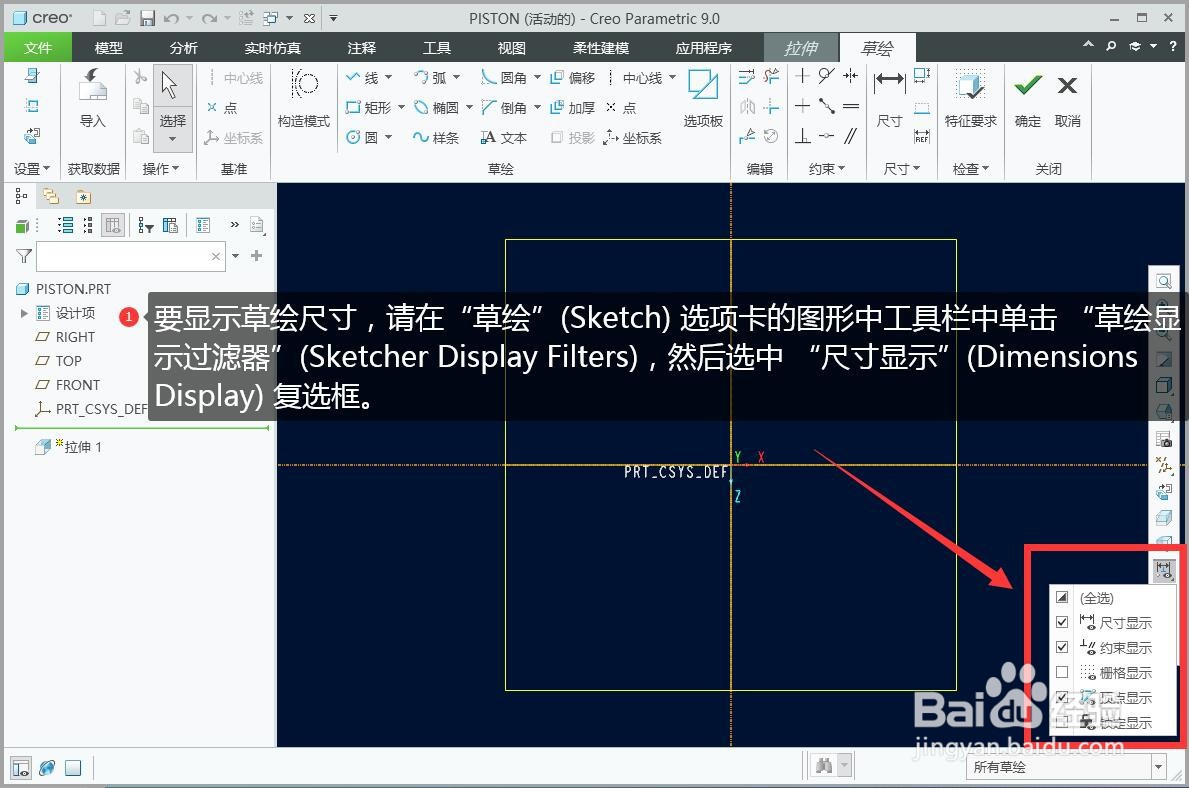Image resolution: width=1189 pixels, height=788 pixels.
Task: Open the Applications (应用程序) tab
Action: 704,48
